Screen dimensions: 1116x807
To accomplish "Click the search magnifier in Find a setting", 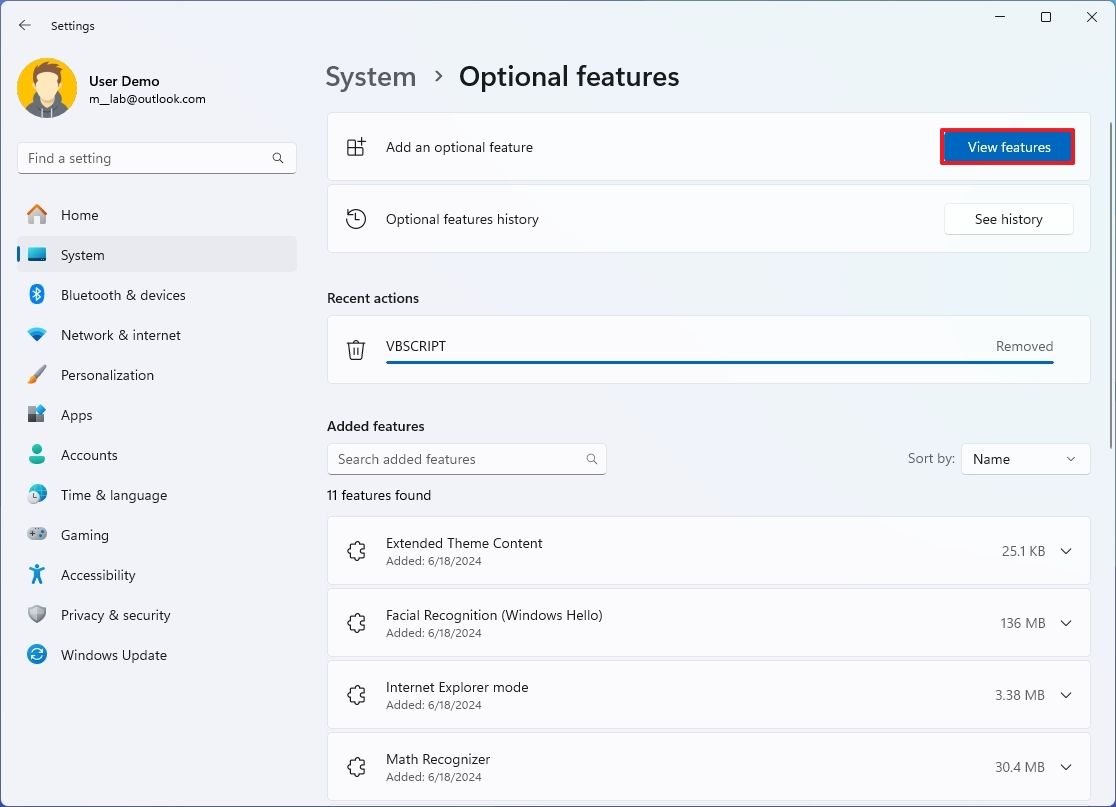I will 278,158.
